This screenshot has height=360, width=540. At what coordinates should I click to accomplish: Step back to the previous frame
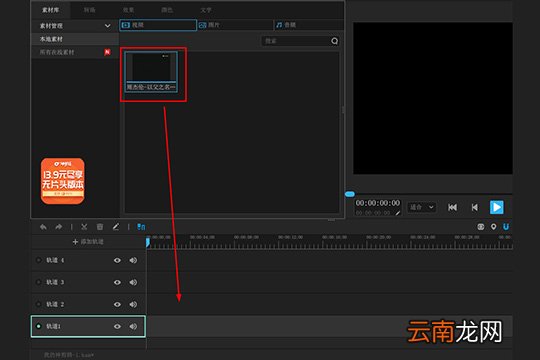(x=475, y=207)
